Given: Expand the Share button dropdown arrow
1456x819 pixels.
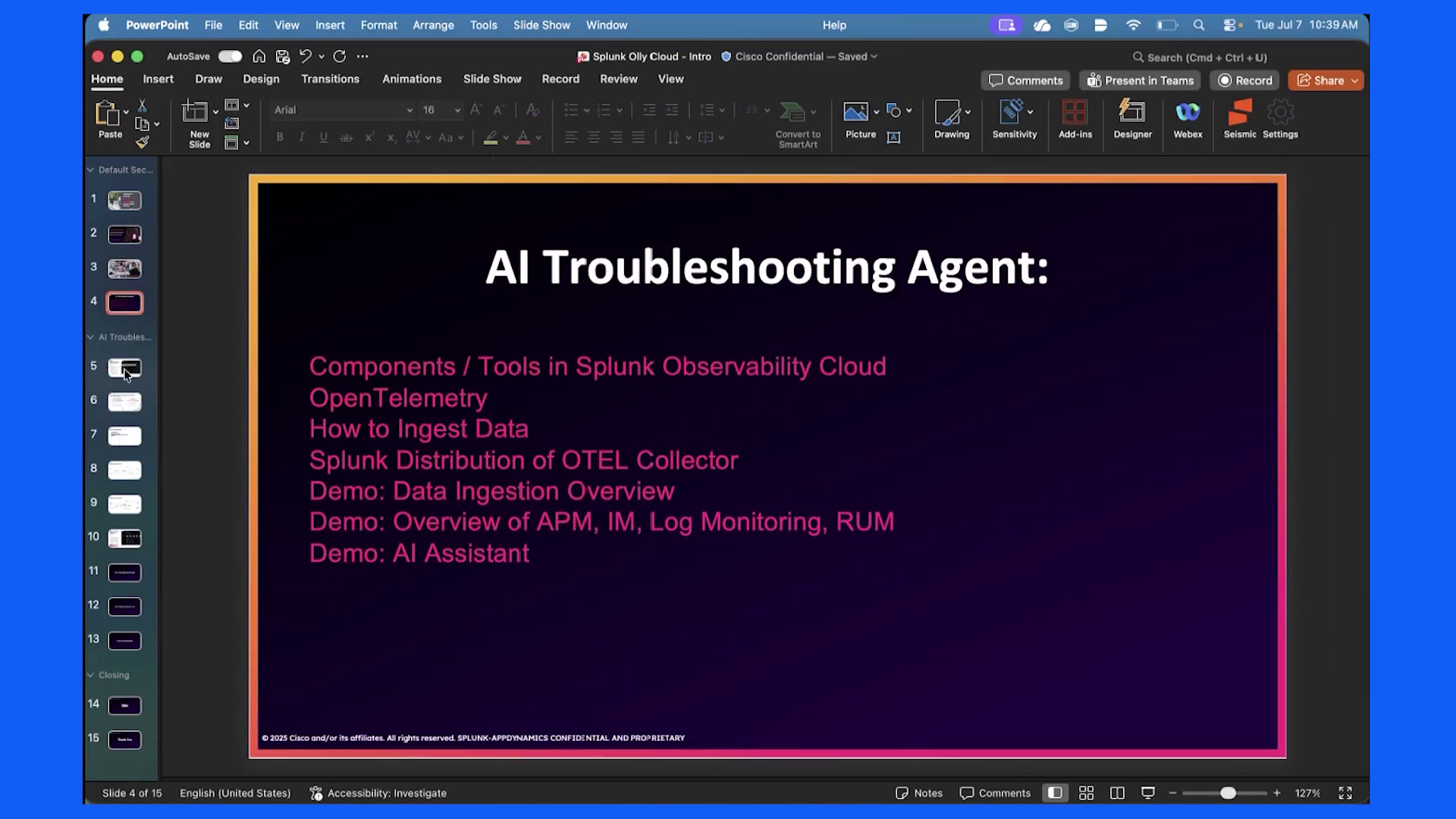Looking at the screenshot, I should point(1354,80).
